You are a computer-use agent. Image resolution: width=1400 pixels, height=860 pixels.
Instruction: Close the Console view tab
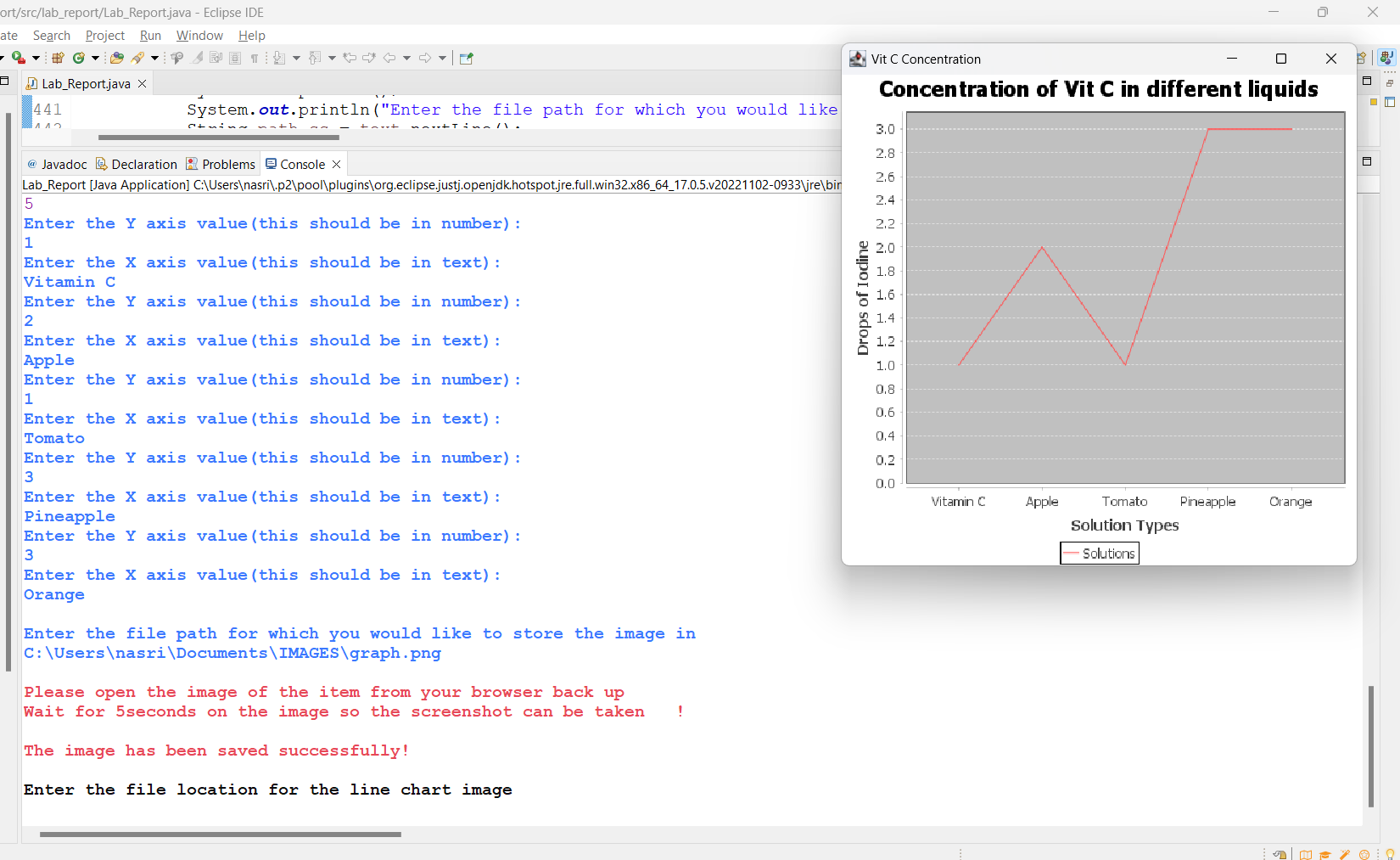(337, 164)
